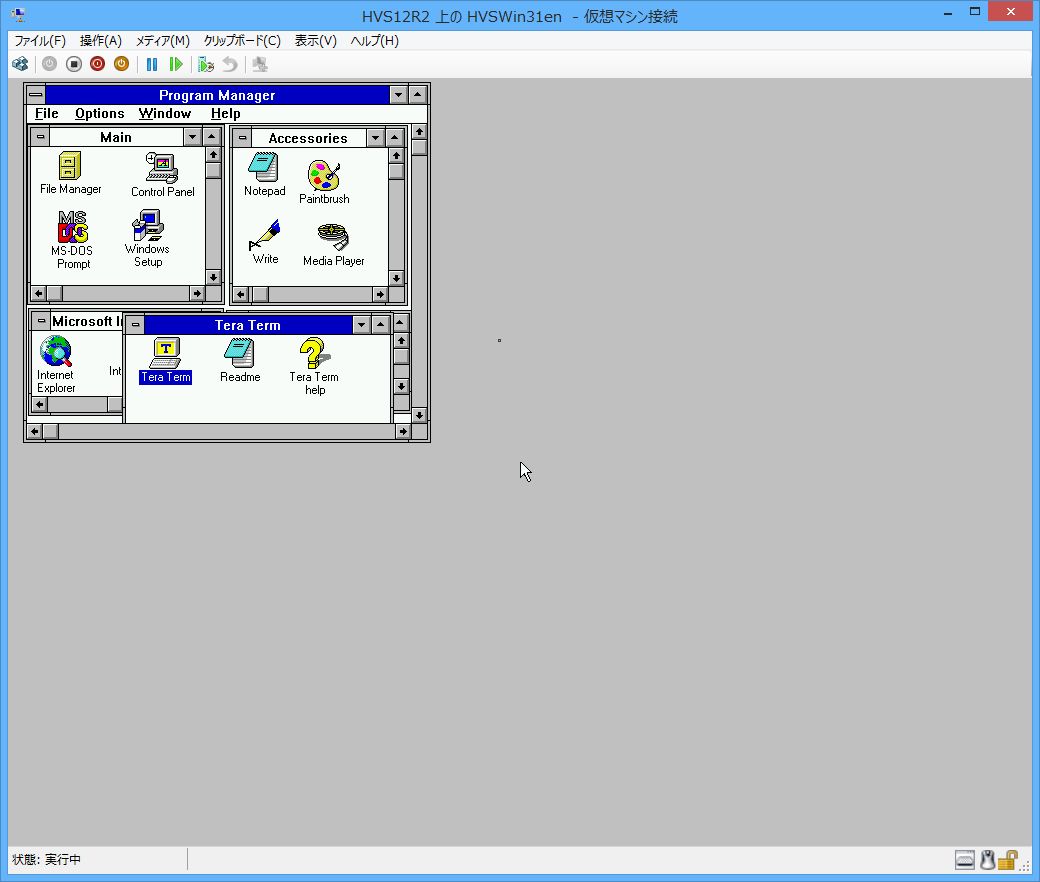
Task: Open the ファイル(F) menu
Action: click(40, 40)
